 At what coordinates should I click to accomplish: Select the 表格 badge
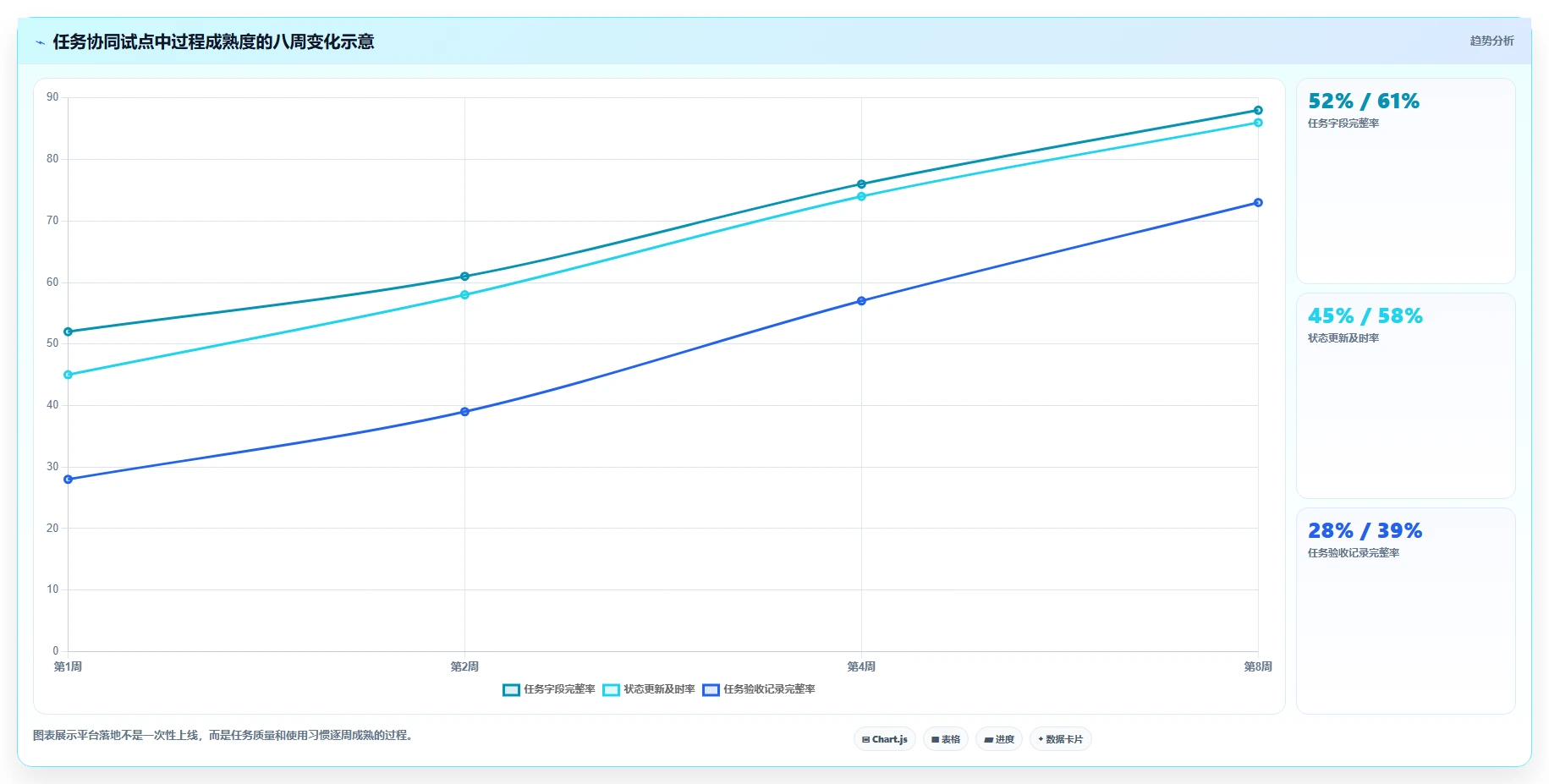946,739
